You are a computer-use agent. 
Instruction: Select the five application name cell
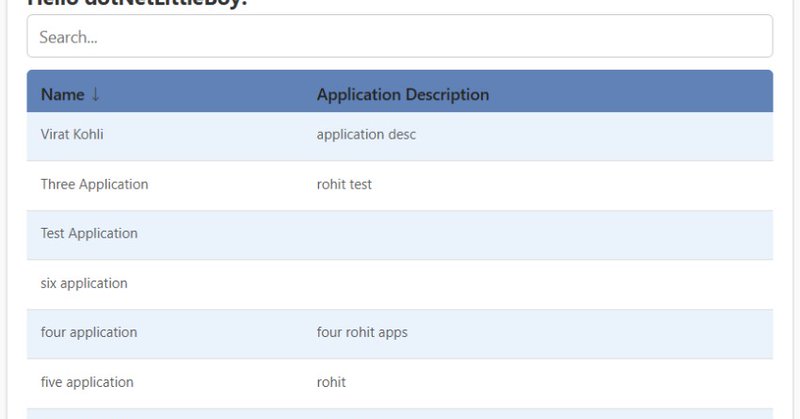coord(87,382)
